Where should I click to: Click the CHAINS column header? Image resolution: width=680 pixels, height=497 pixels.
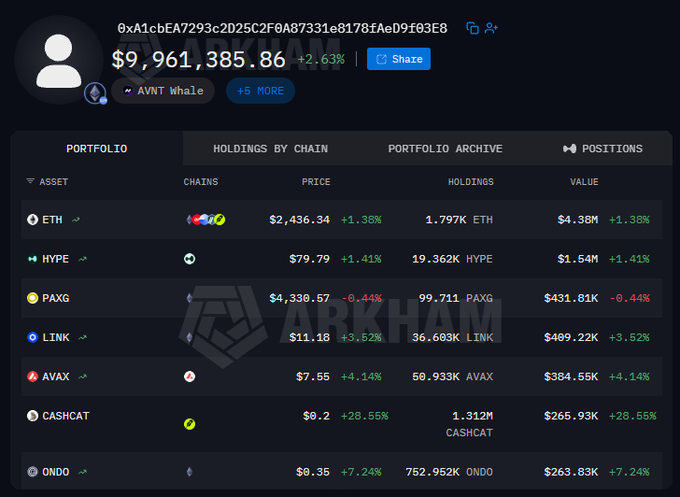pos(201,182)
